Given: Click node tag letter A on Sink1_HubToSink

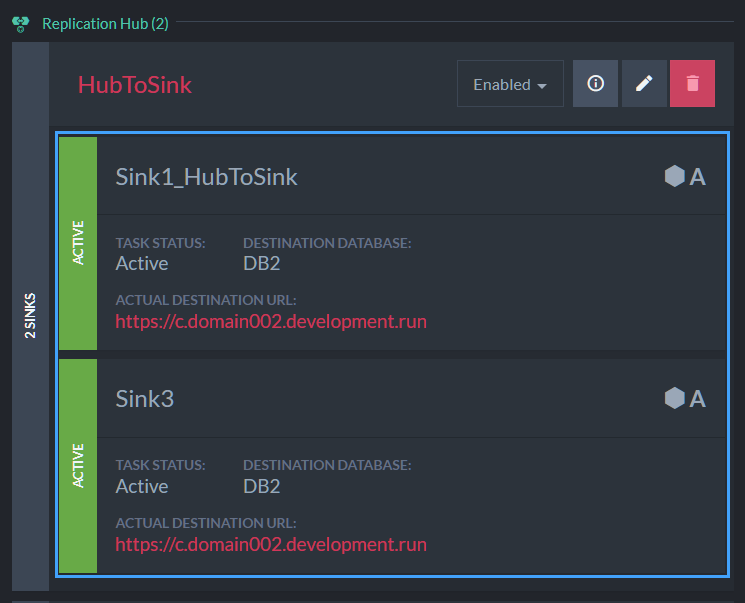Looking at the screenshot, I should tap(697, 177).
